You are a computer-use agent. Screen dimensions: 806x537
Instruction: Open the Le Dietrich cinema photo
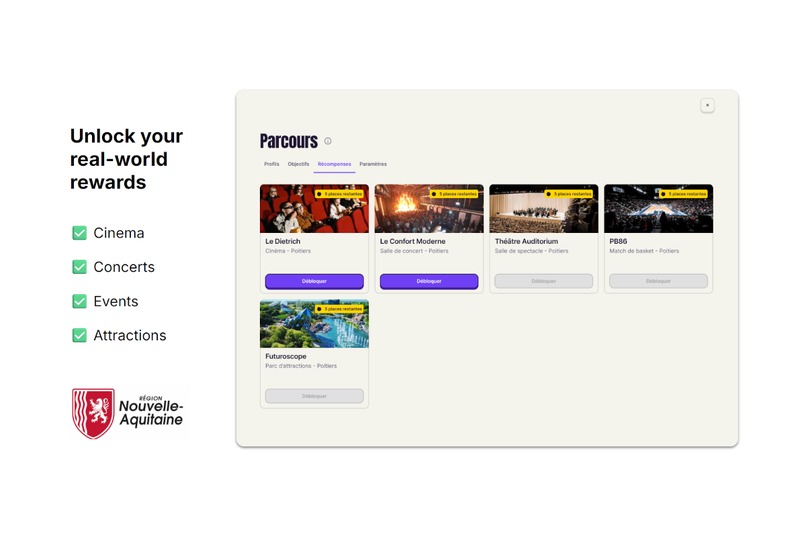(x=314, y=209)
